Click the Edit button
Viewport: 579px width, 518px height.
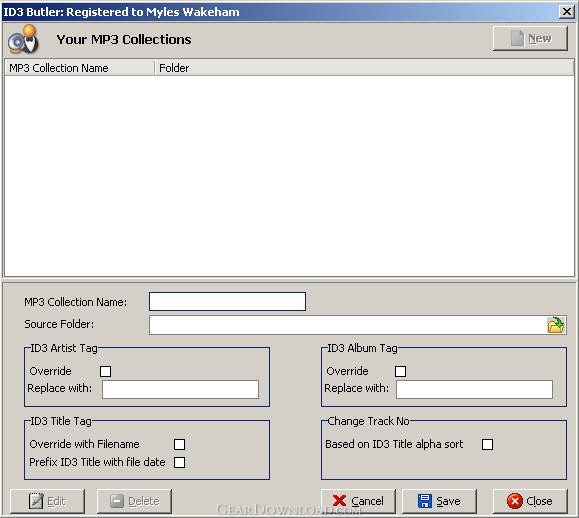point(47,501)
